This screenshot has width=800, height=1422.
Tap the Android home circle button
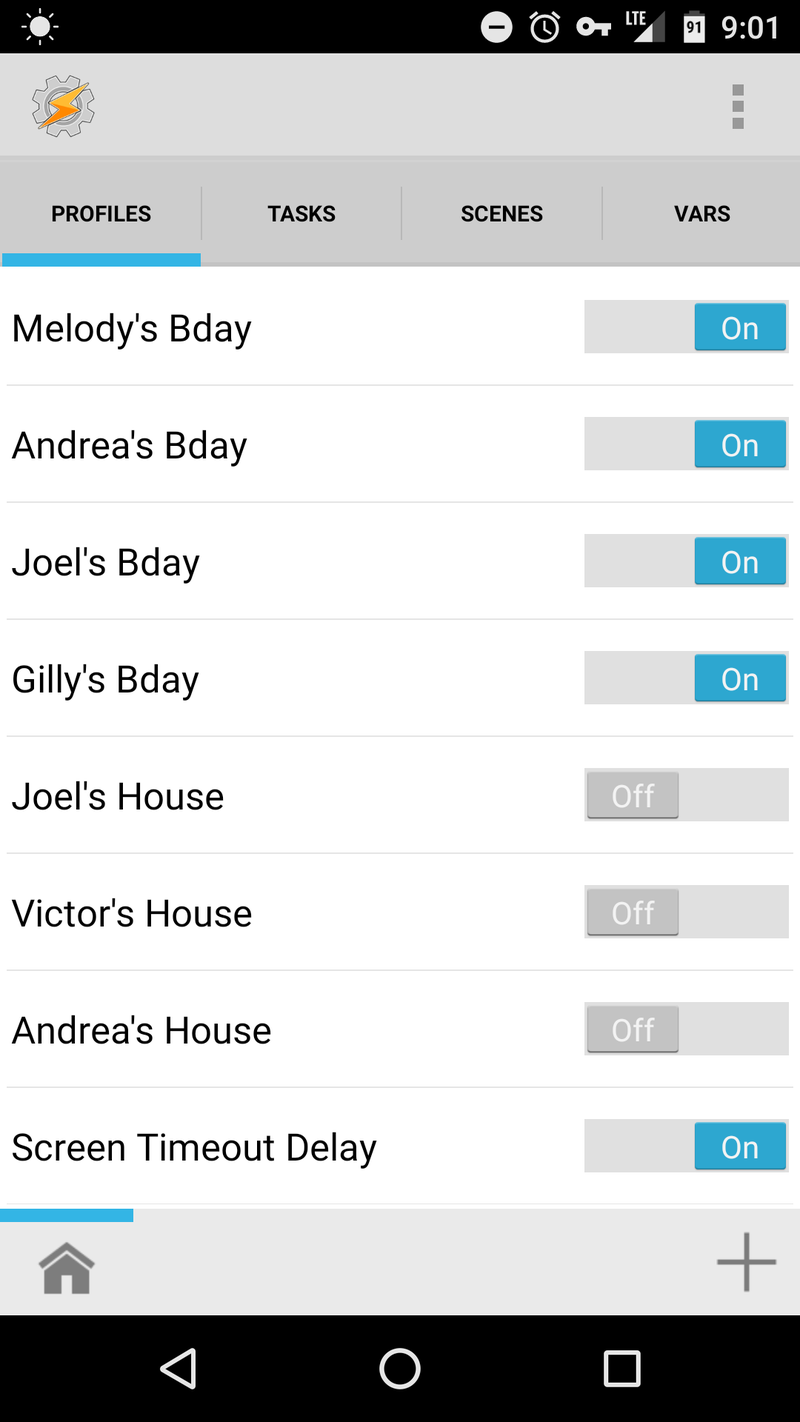click(x=400, y=1368)
